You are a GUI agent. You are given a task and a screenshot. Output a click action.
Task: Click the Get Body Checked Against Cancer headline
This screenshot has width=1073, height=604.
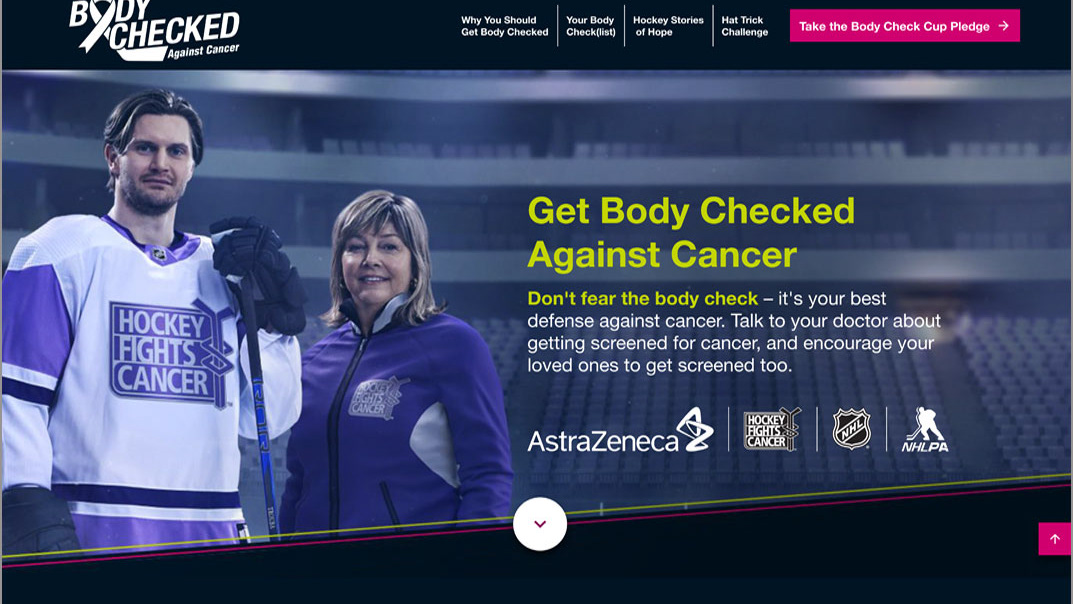pos(691,233)
